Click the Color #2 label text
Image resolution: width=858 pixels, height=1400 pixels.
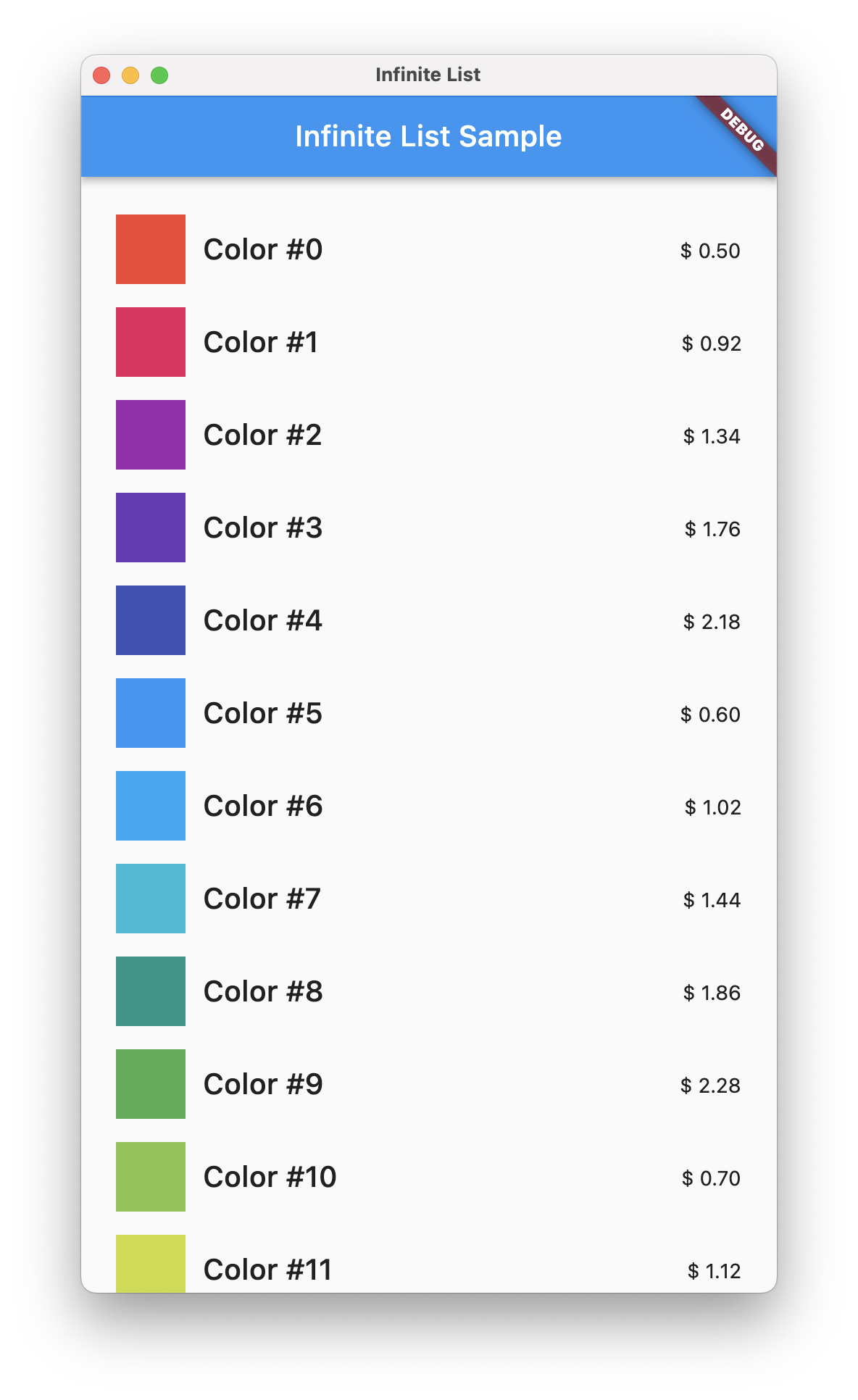262,435
